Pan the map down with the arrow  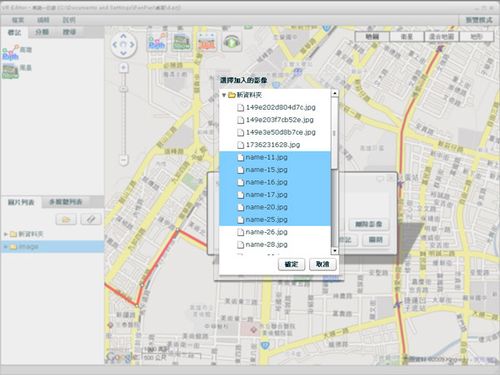[123, 53]
